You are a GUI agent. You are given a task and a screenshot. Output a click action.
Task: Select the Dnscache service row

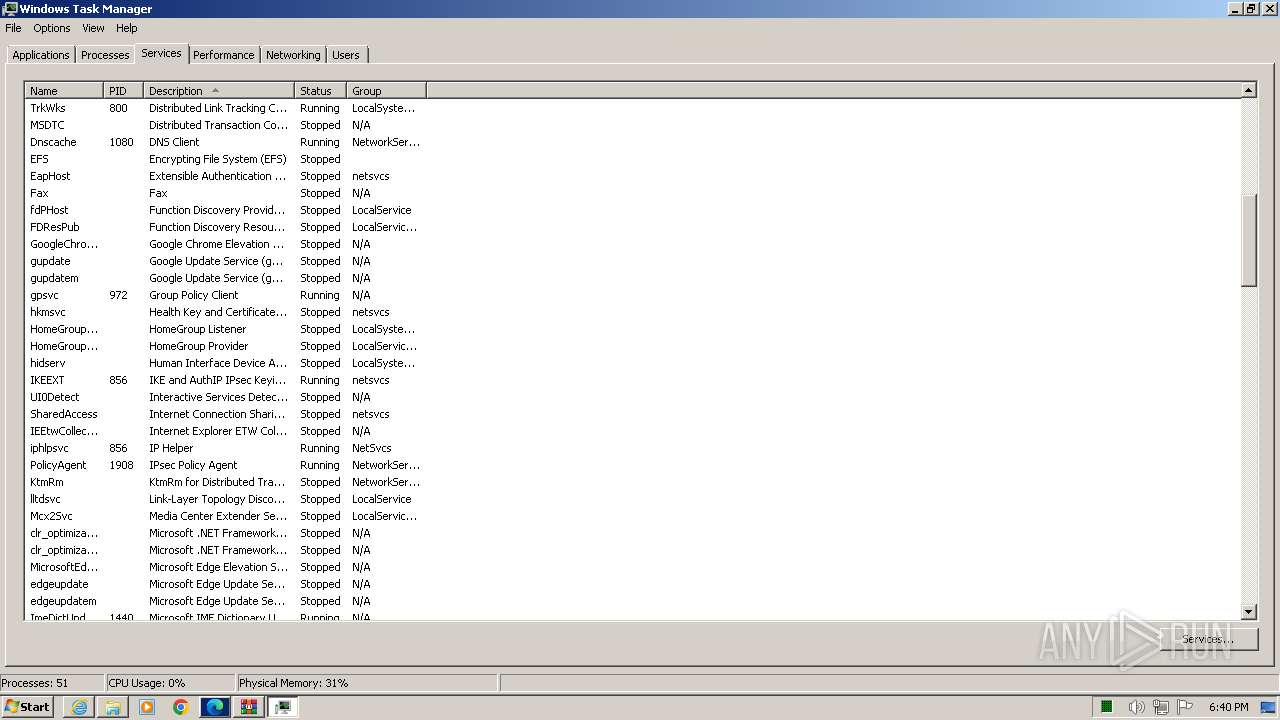click(633, 142)
